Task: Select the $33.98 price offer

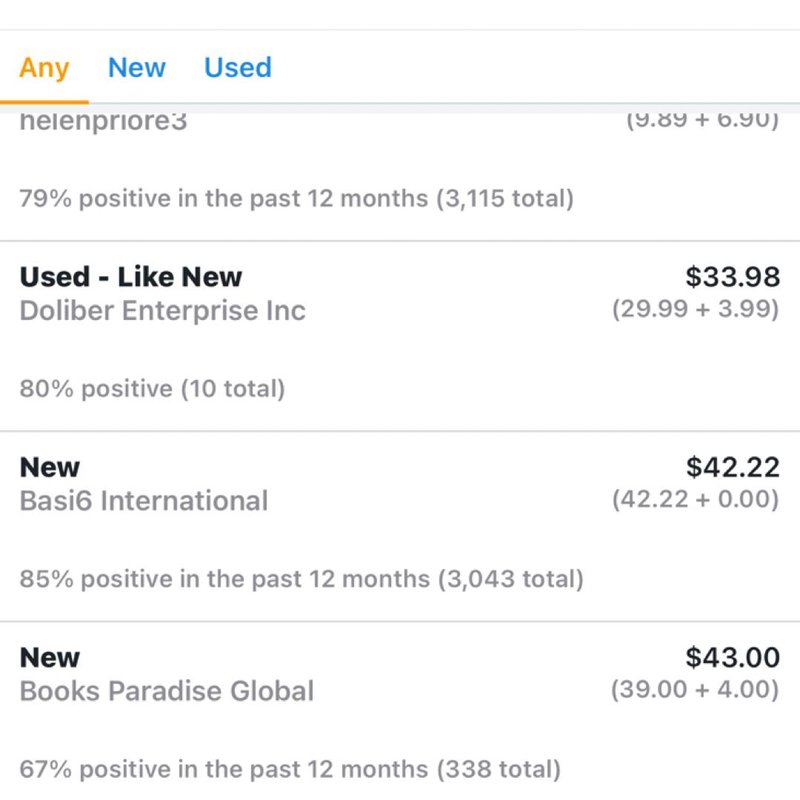Action: point(732,276)
